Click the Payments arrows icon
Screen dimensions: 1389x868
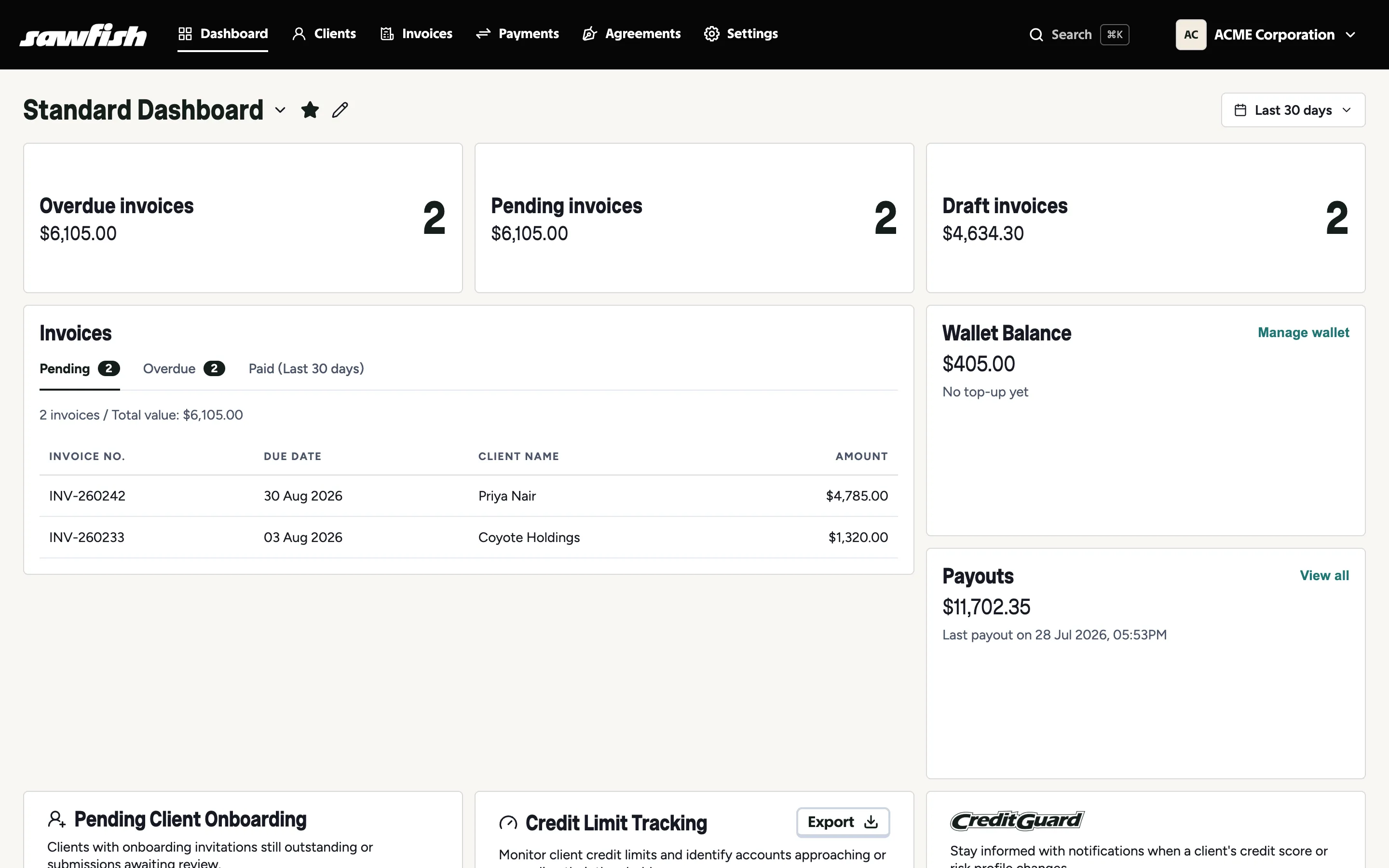click(483, 34)
